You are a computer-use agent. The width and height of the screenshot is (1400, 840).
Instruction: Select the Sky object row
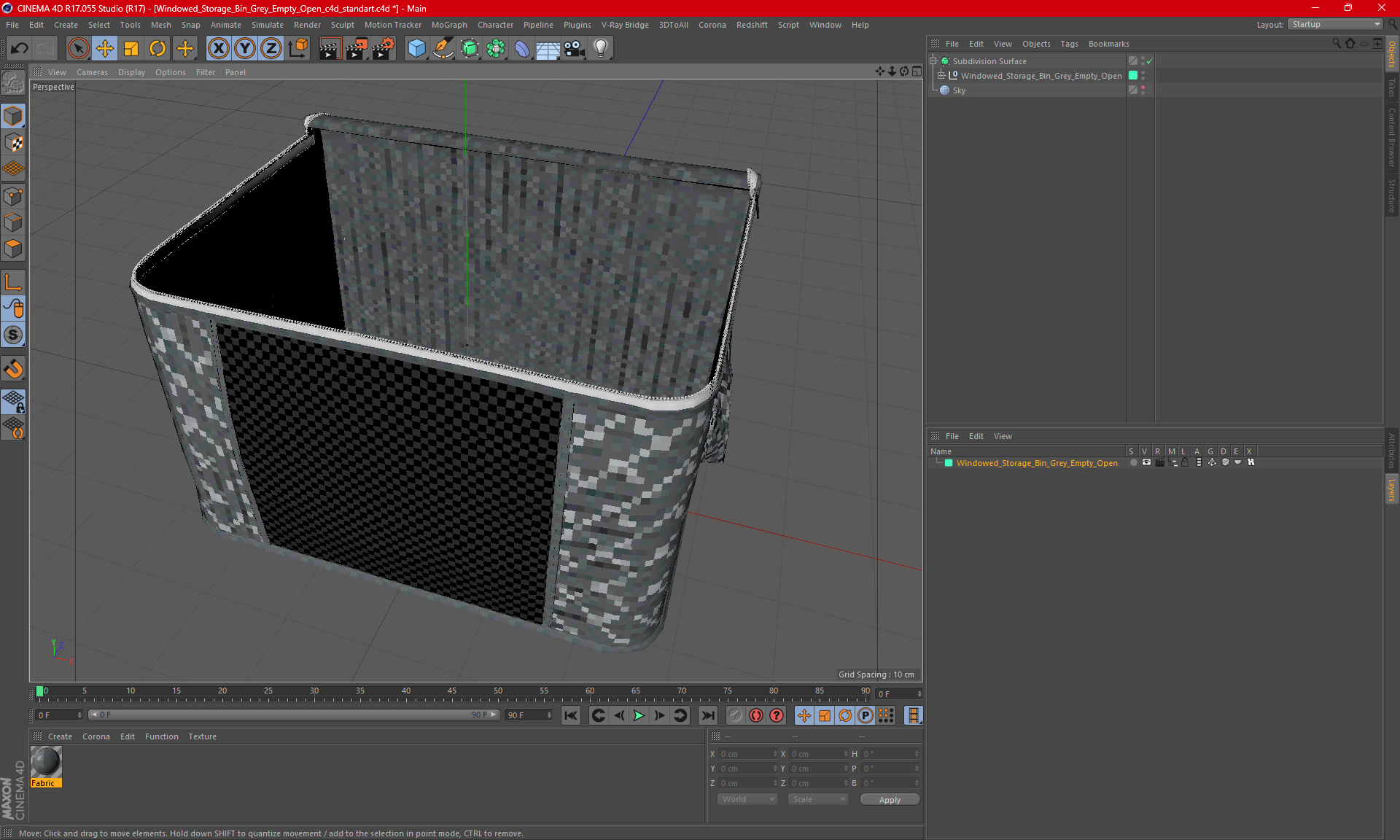tap(1028, 90)
